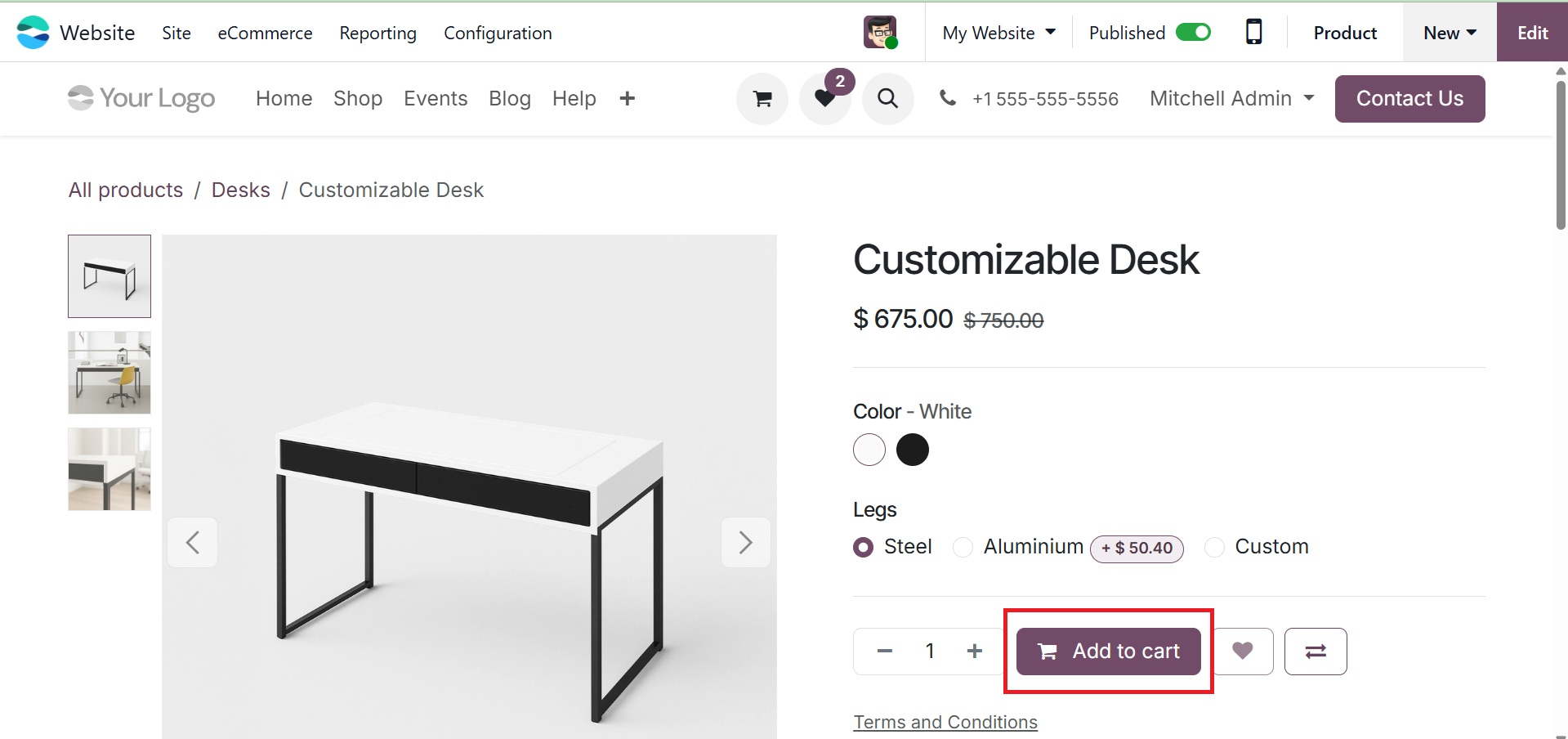Click the search magnifier icon

click(887, 99)
